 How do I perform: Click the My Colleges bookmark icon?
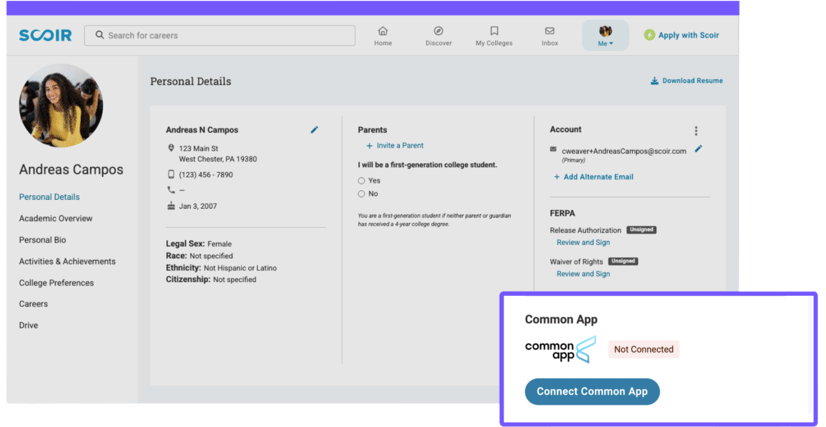(493, 32)
